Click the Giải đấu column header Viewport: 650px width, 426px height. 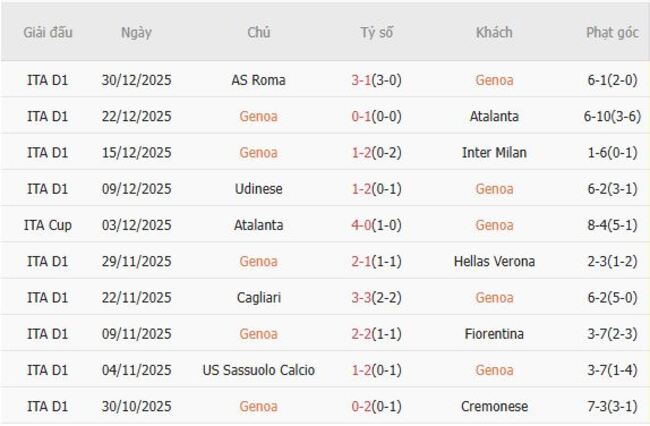click(x=48, y=32)
